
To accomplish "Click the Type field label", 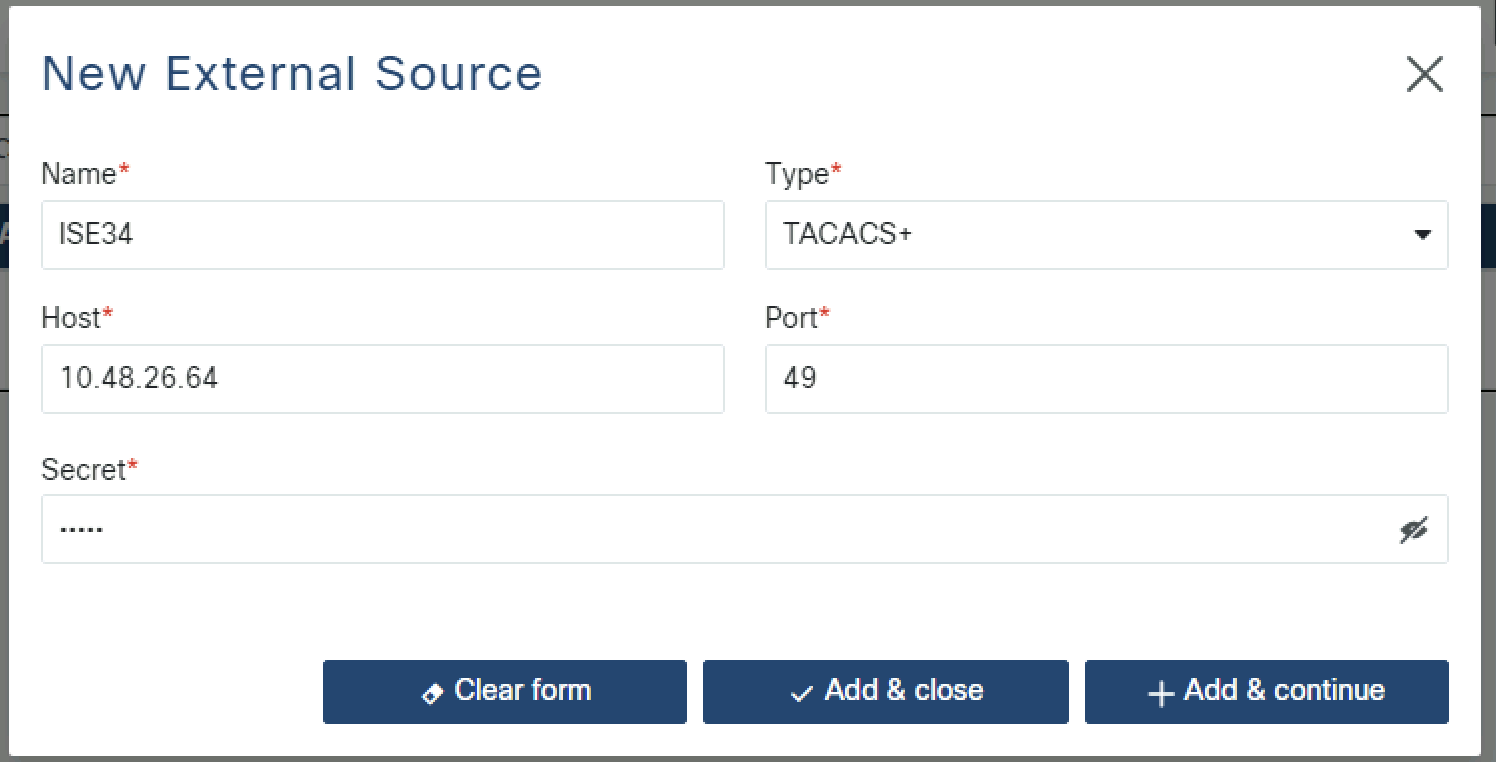I will [x=798, y=174].
